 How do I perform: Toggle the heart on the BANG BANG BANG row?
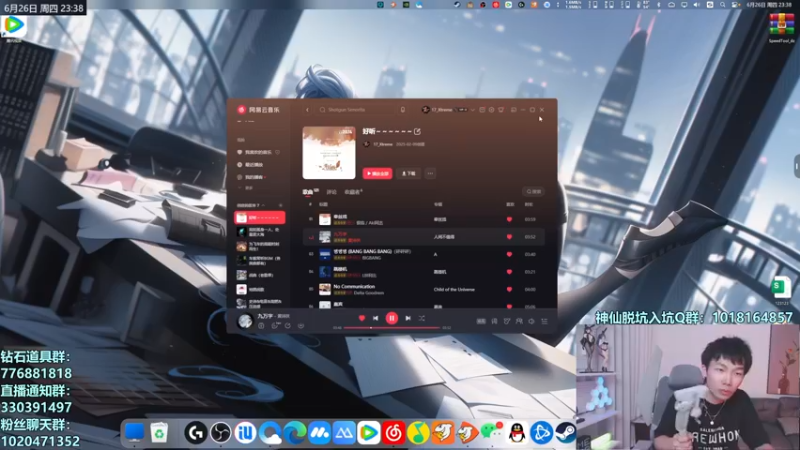(x=509, y=254)
